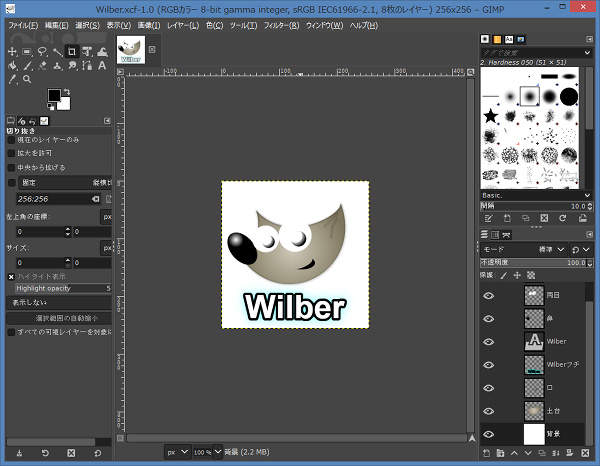Select the Zoom magnifier tool
Viewport: 600px width, 466px height.
point(27,79)
